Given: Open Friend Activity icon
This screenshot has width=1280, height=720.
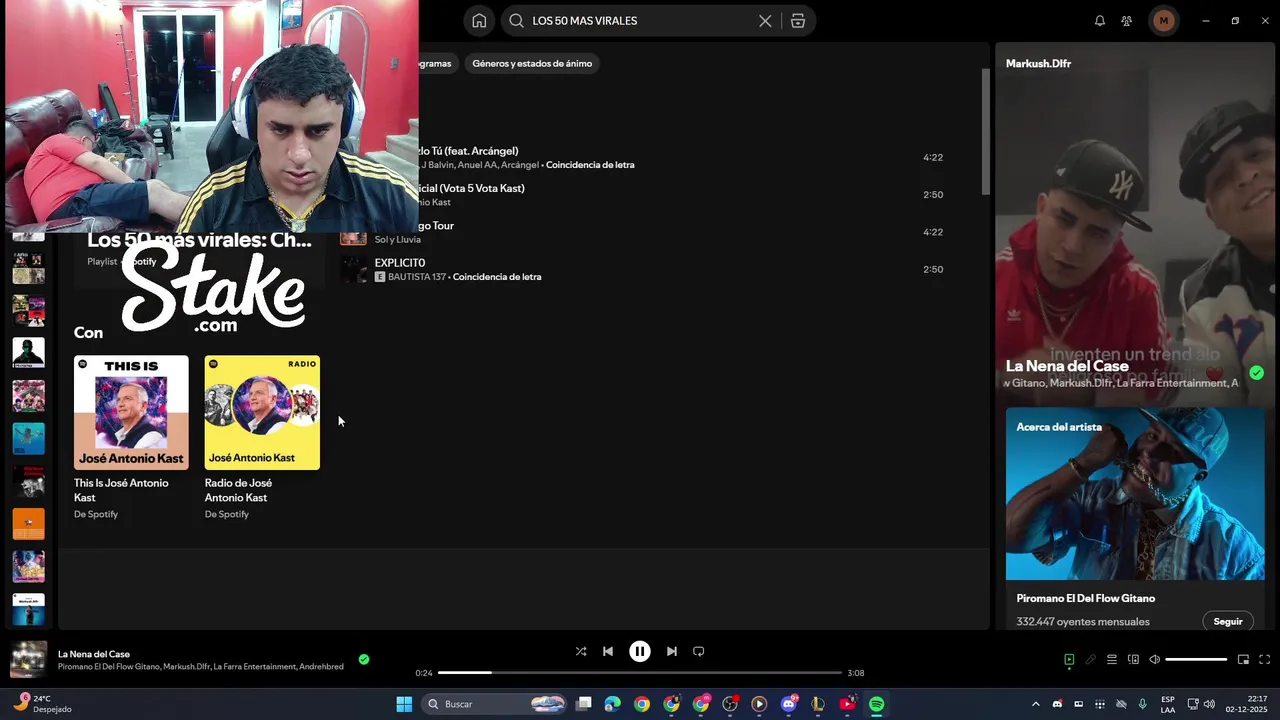Looking at the screenshot, I should pos(1127,20).
